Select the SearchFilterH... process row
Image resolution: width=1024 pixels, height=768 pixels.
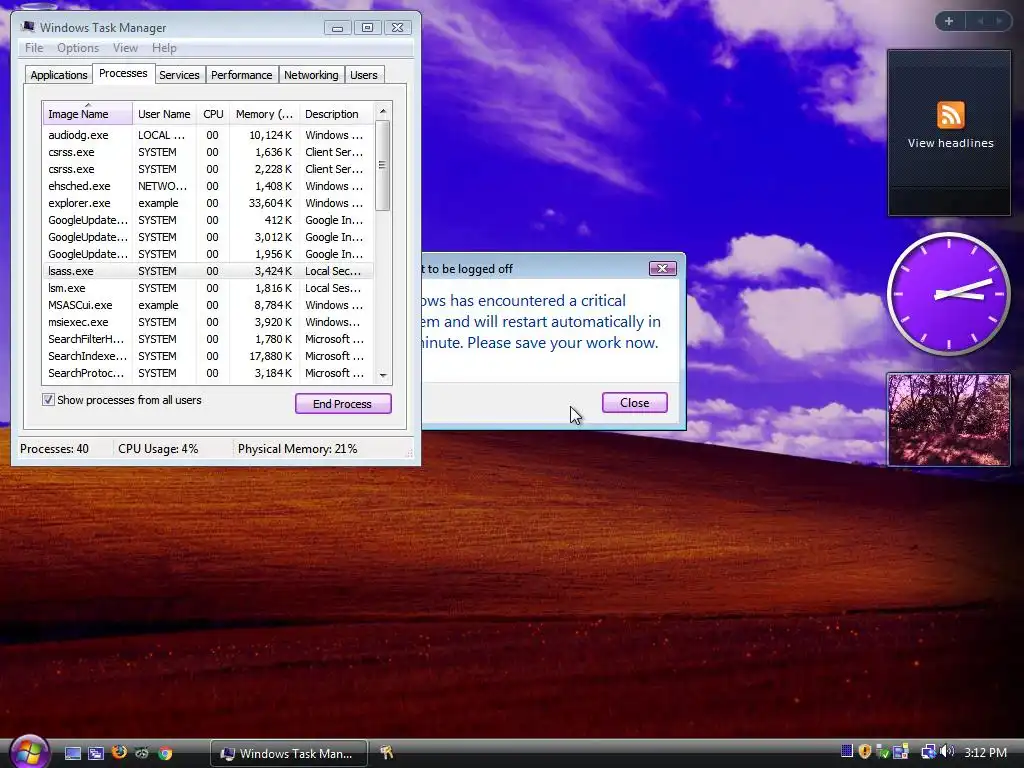pyautogui.click(x=208, y=339)
